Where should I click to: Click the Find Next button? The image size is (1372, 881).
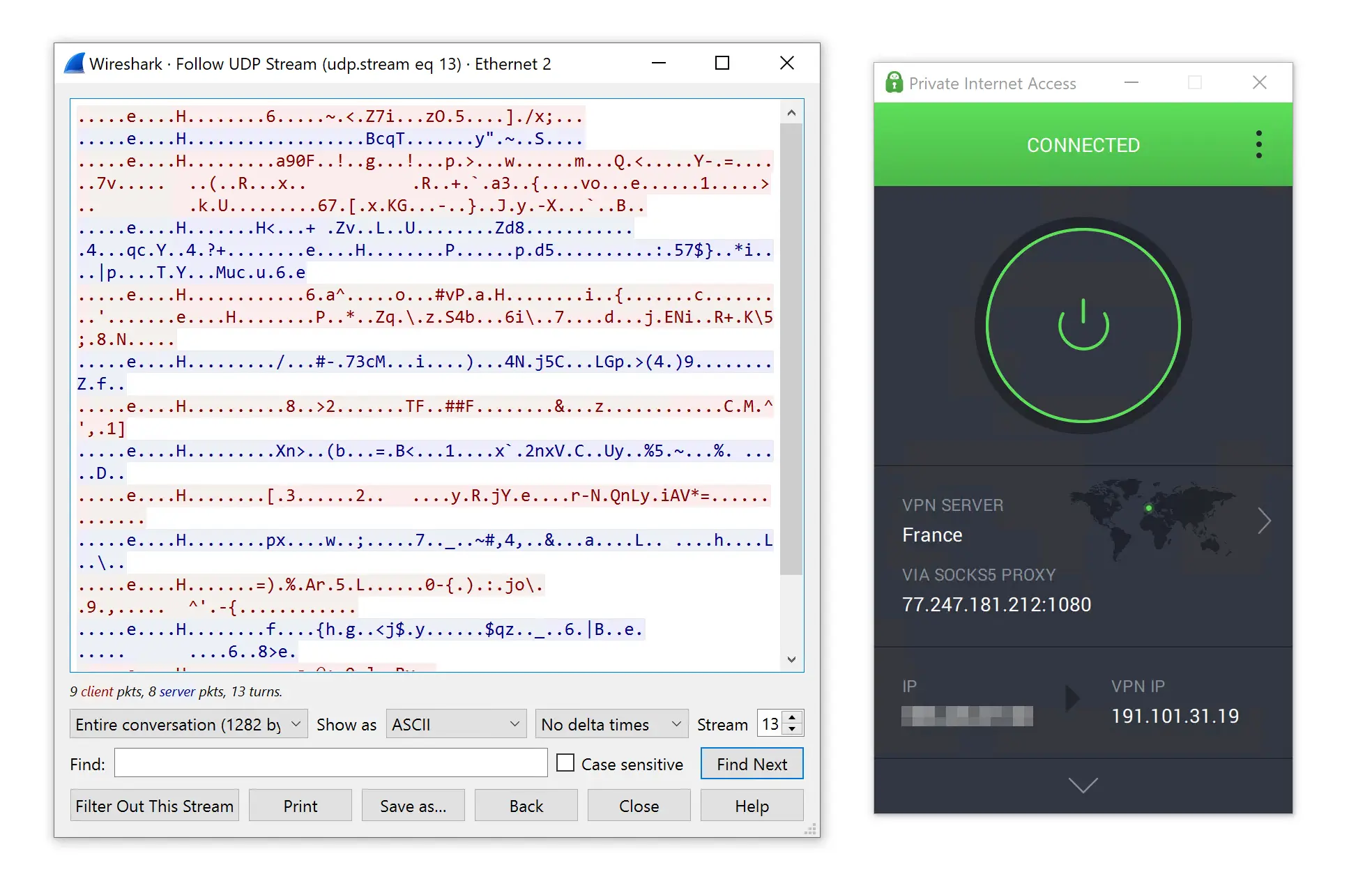coord(752,763)
